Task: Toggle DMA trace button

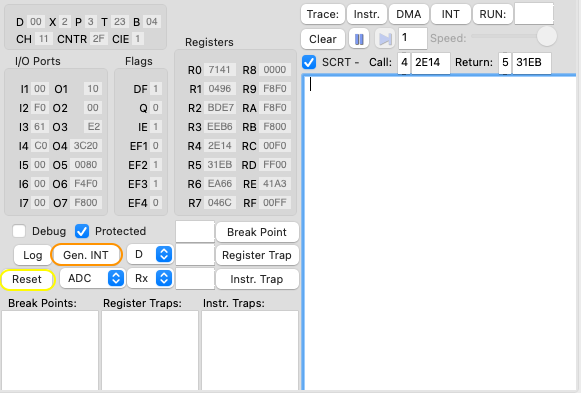Action: point(408,14)
